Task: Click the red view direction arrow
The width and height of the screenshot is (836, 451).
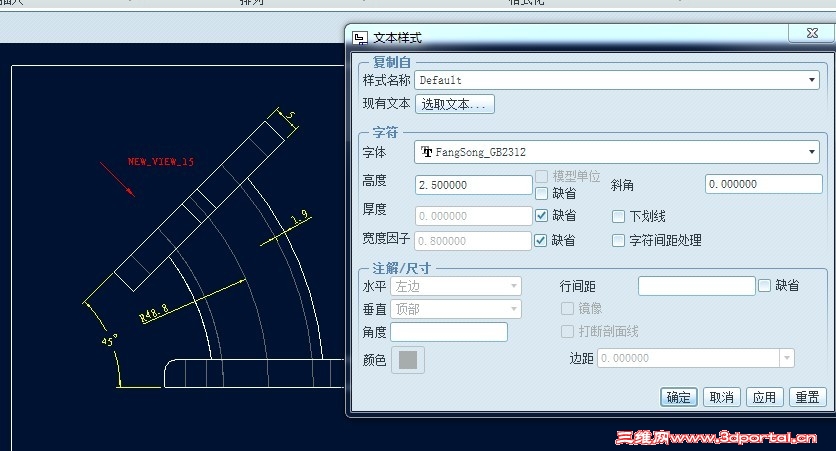Action: (117, 180)
